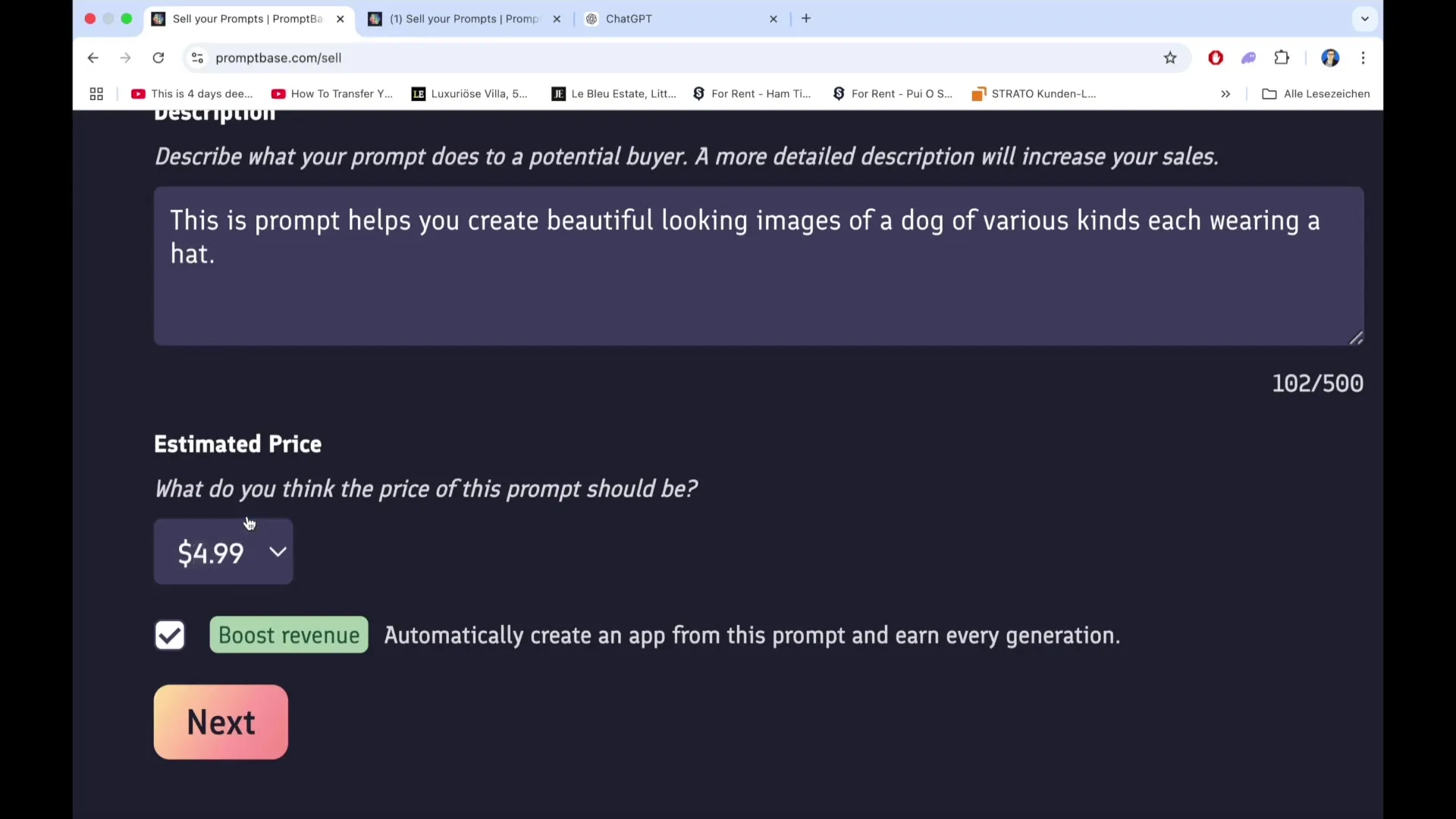View site information icon in address bar
Viewport: 1456px width, 819px height.
pos(197,58)
